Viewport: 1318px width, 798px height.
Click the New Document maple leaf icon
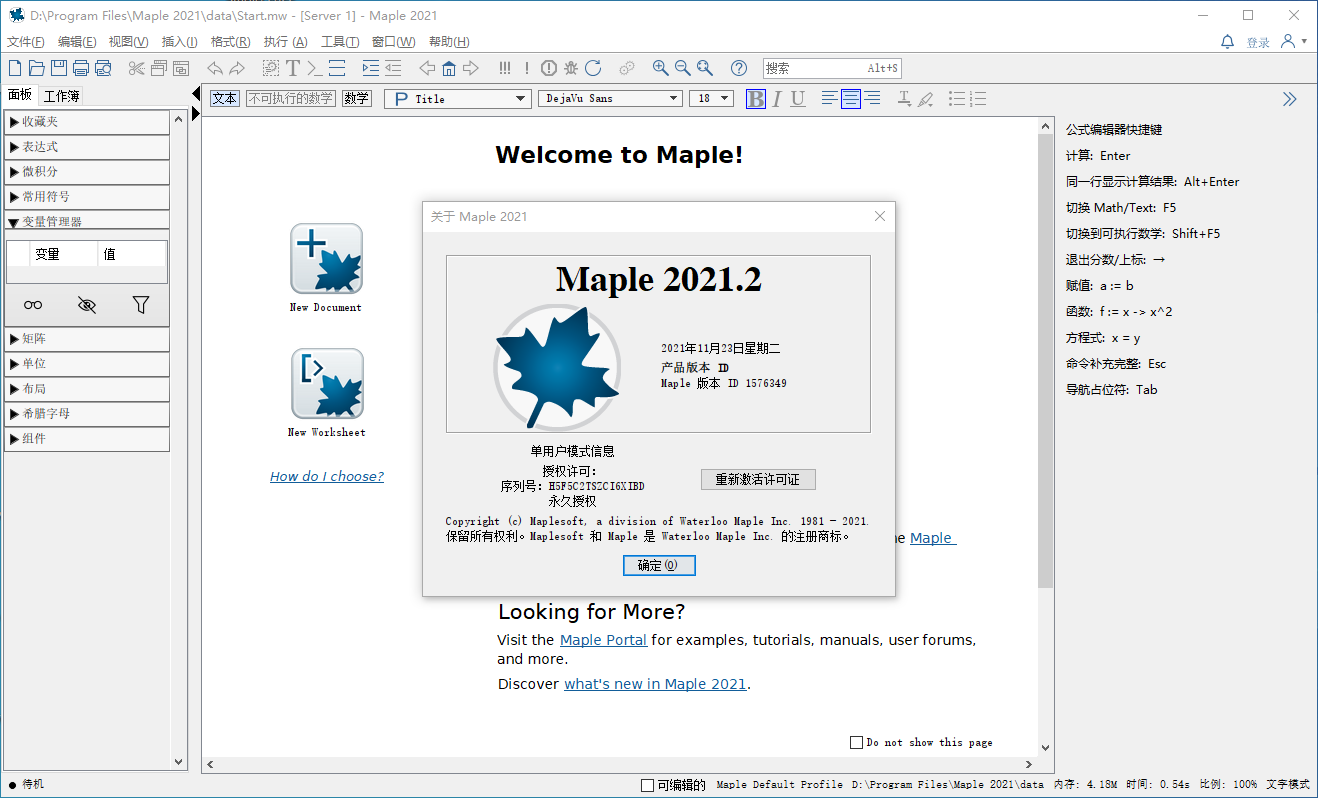[x=326, y=258]
